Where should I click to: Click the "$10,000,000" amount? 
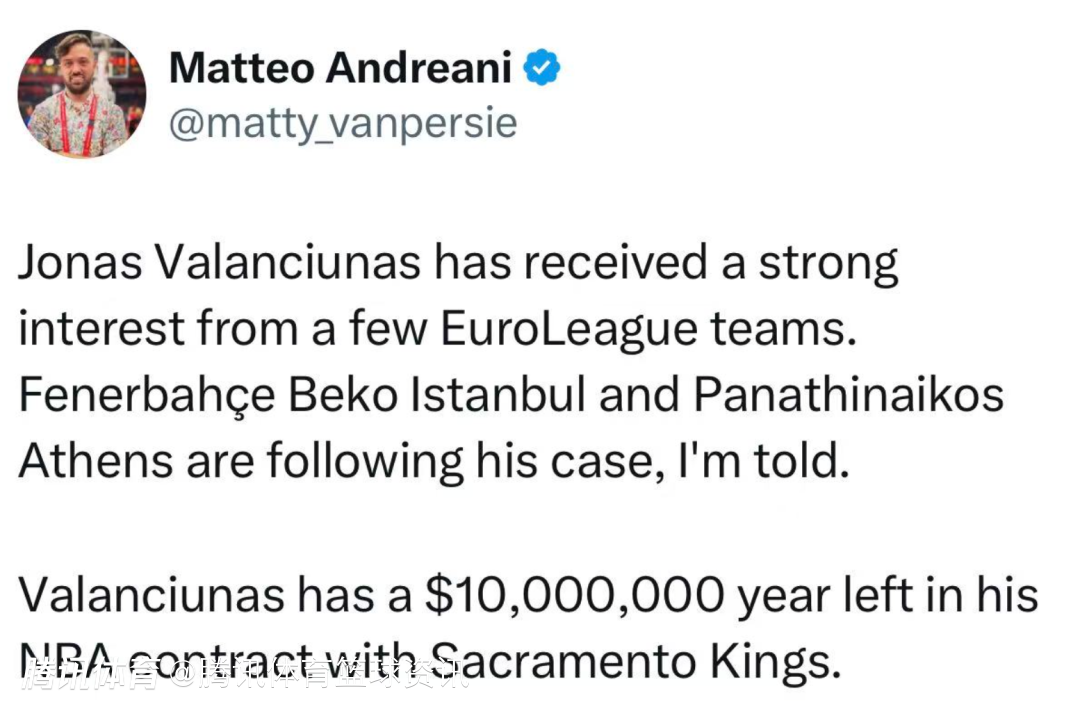(x=574, y=595)
